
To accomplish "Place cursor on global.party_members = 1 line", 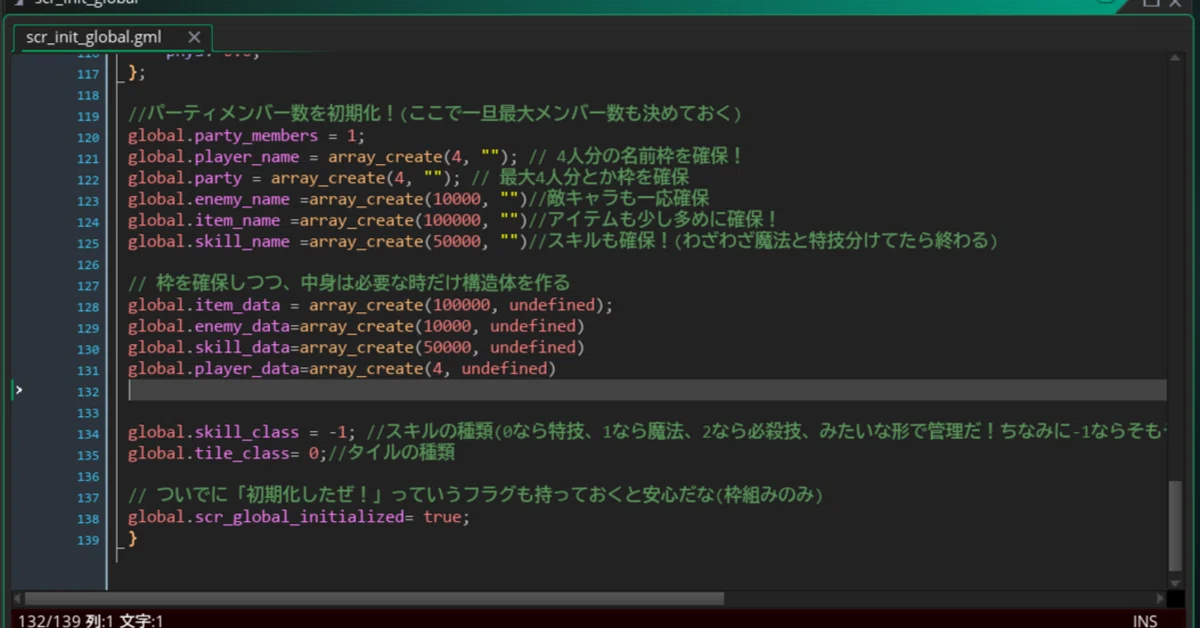I will [246, 136].
